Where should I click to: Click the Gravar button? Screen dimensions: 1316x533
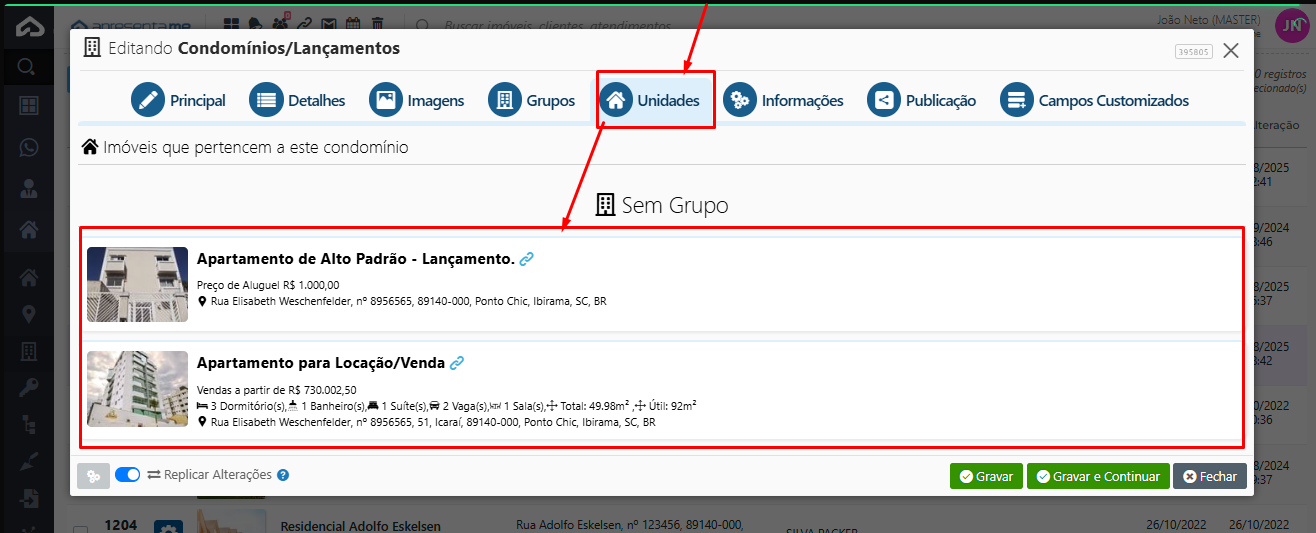tap(986, 477)
